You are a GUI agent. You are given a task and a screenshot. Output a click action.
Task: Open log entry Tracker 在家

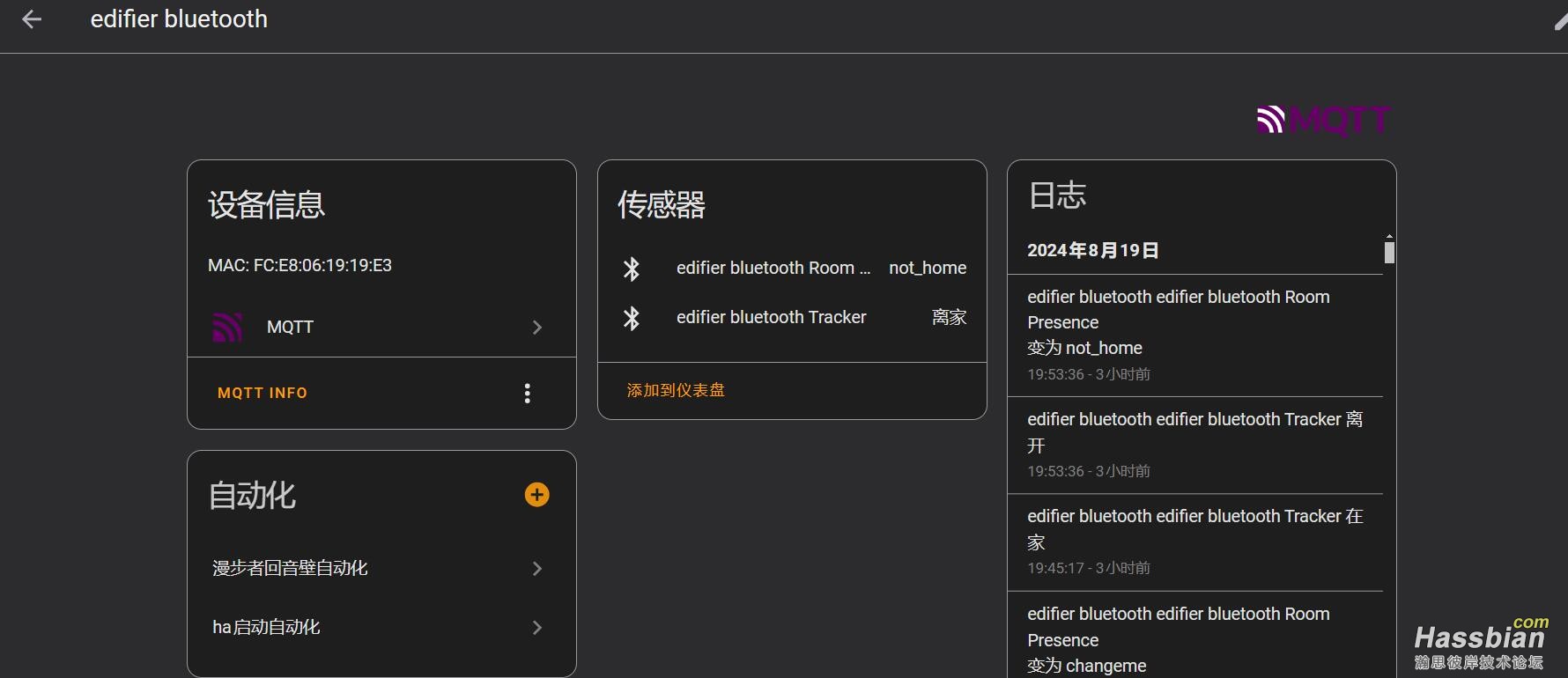pos(1195,542)
